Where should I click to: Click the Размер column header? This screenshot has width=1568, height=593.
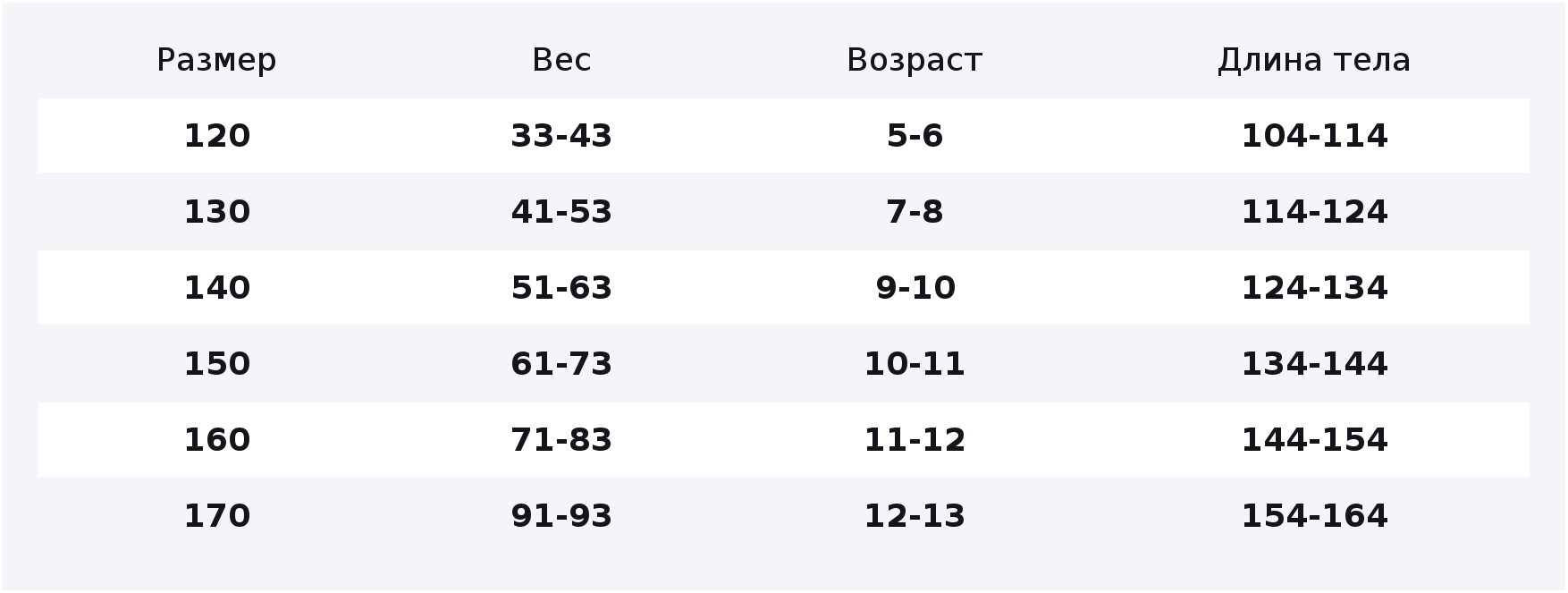tap(216, 61)
